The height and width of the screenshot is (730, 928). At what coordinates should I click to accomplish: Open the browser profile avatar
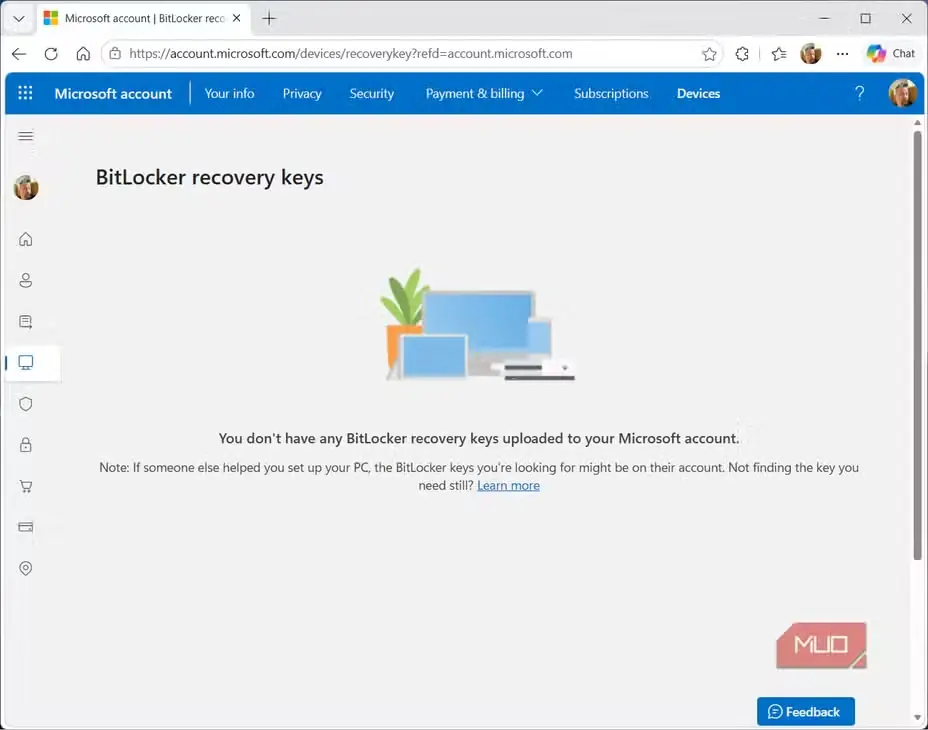pyautogui.click(x=811, y=54)
